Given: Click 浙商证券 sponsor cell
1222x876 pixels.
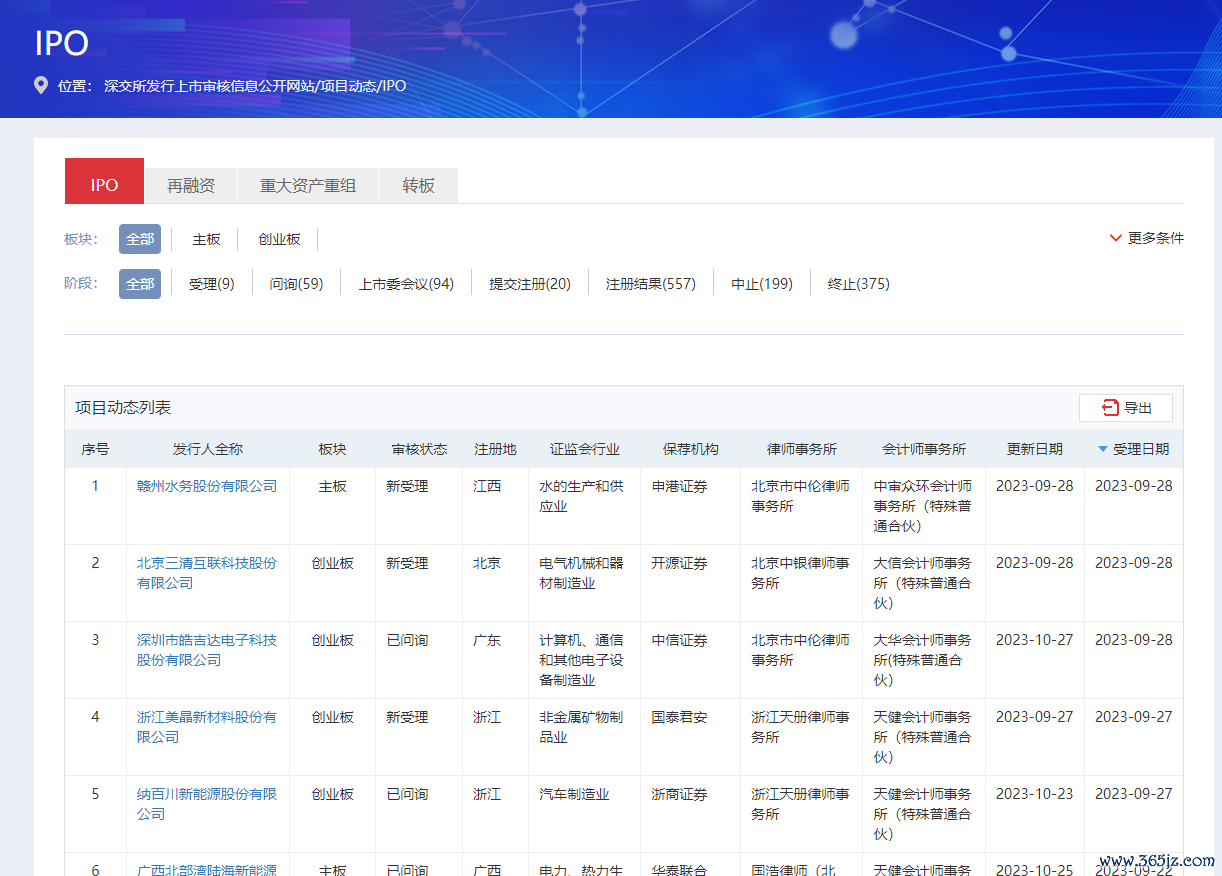Looking at the screenshot, I should click(x=680, y=794).
